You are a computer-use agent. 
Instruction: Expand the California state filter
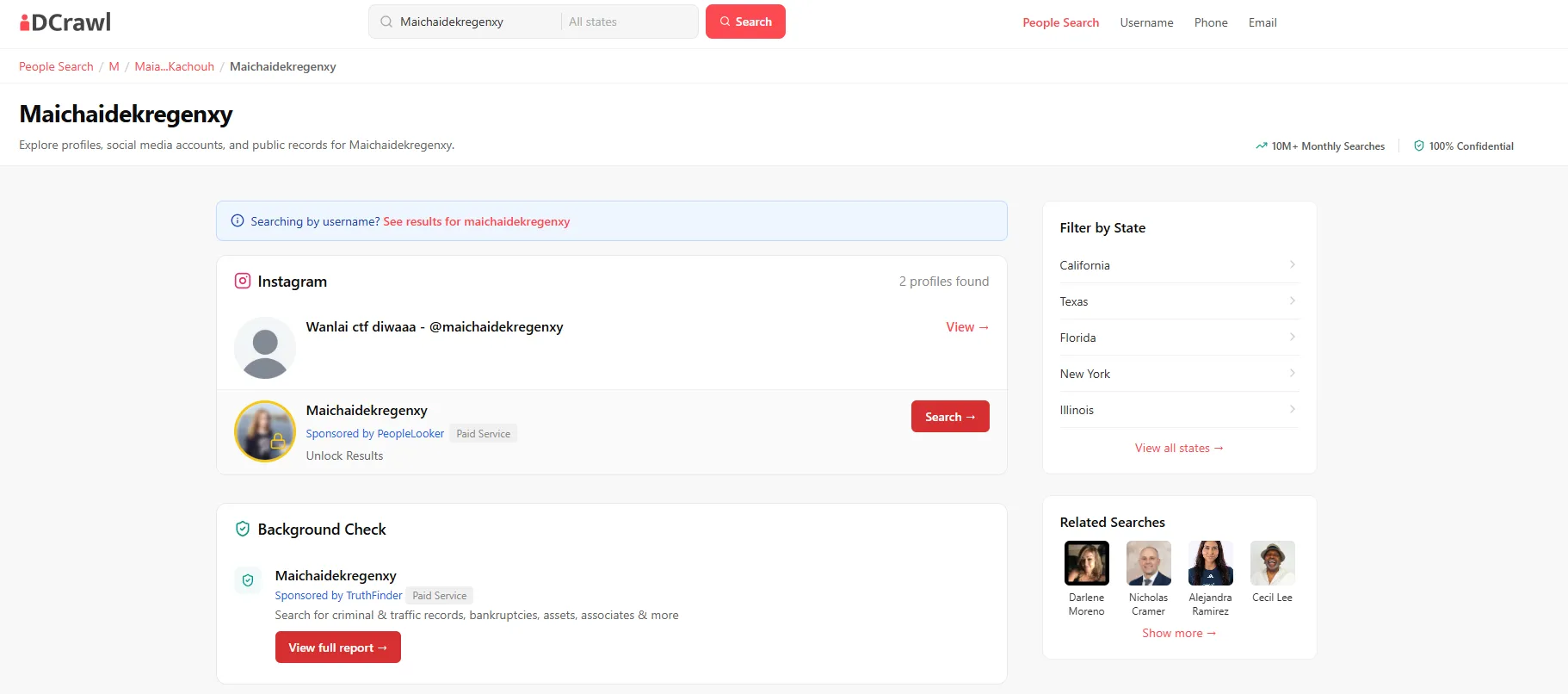coord(1177,265)
